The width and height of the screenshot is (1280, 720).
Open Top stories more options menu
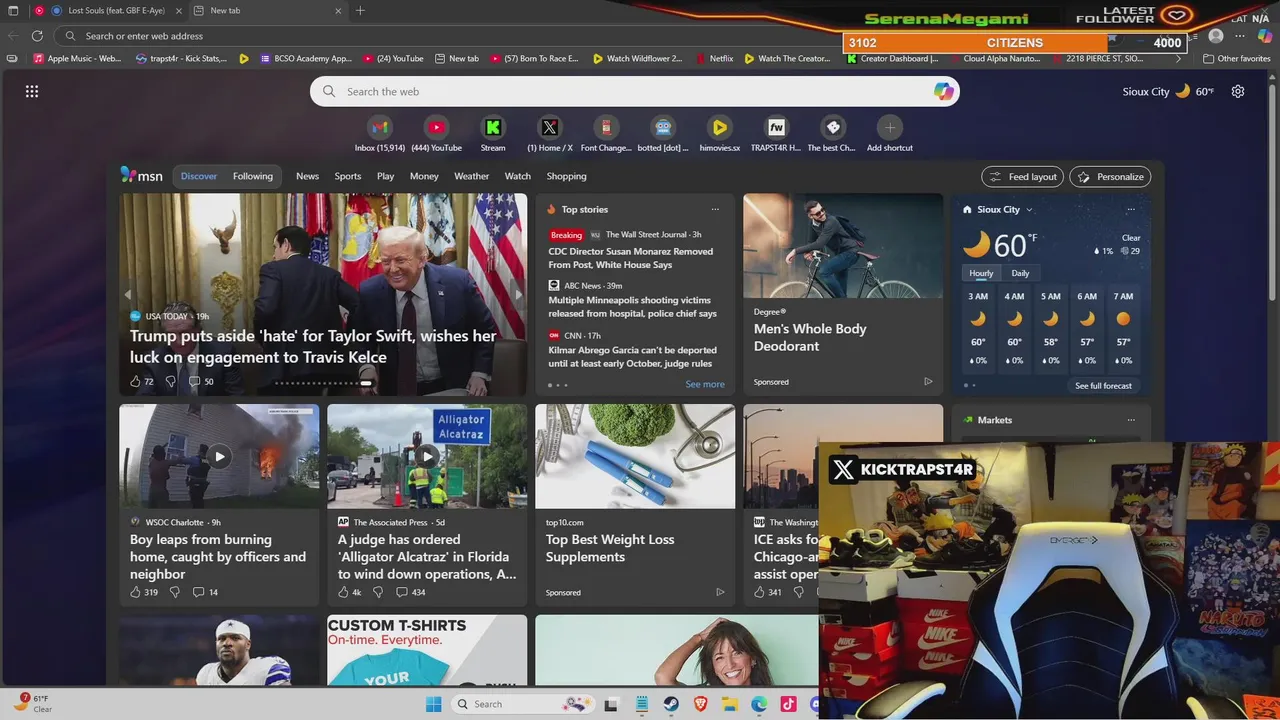[715, 209]
